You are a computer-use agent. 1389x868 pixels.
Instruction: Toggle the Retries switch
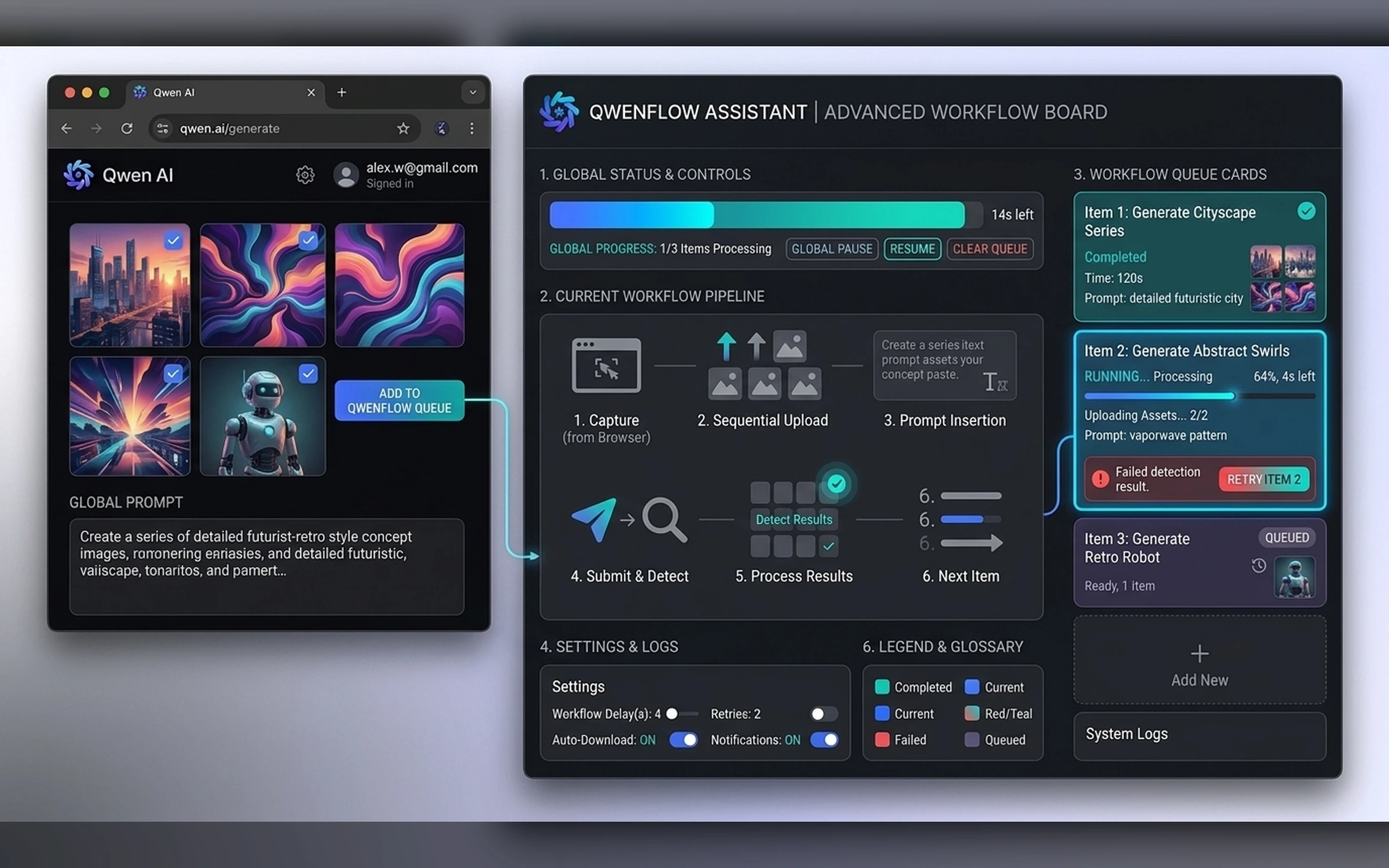[x=824, y=714]
